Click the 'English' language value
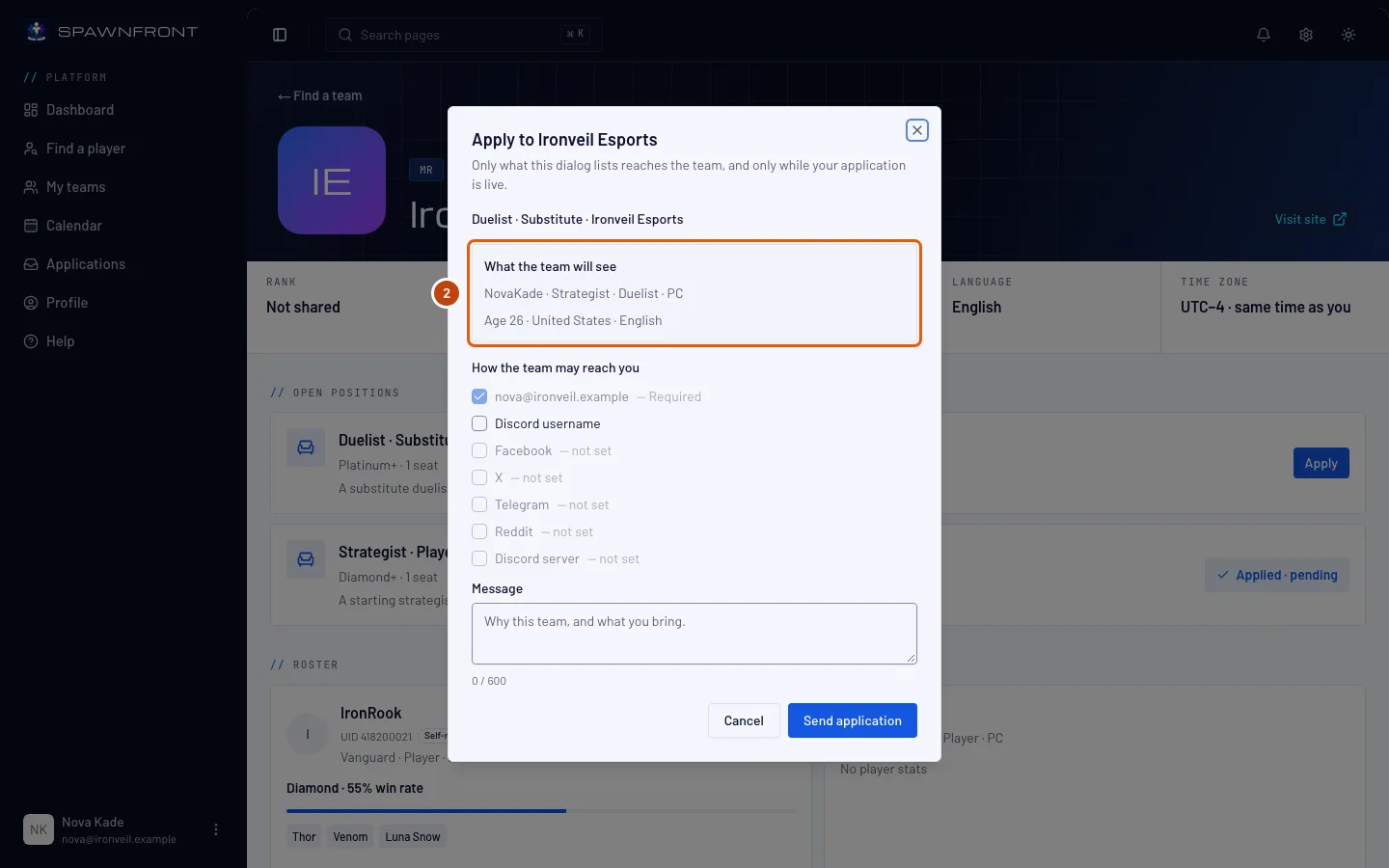 [976, 307]
